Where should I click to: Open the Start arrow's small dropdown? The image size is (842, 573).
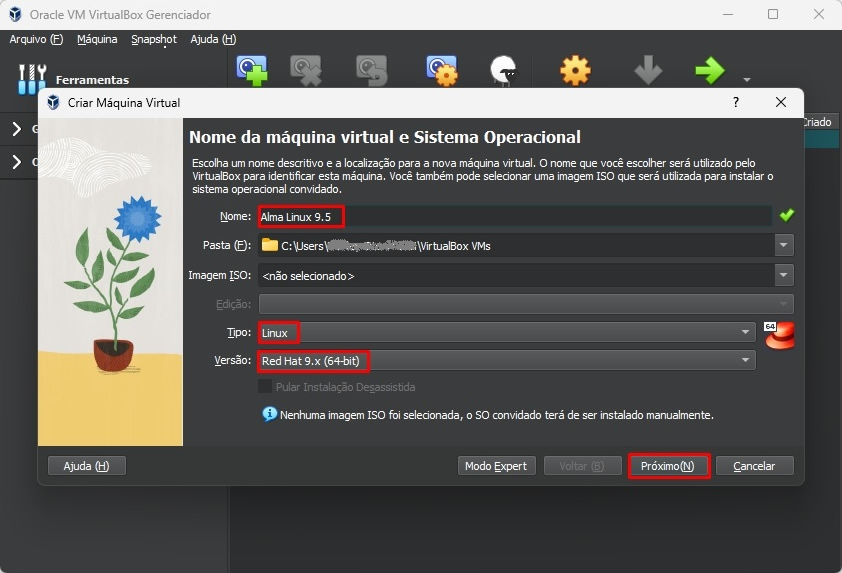point(746,79)
